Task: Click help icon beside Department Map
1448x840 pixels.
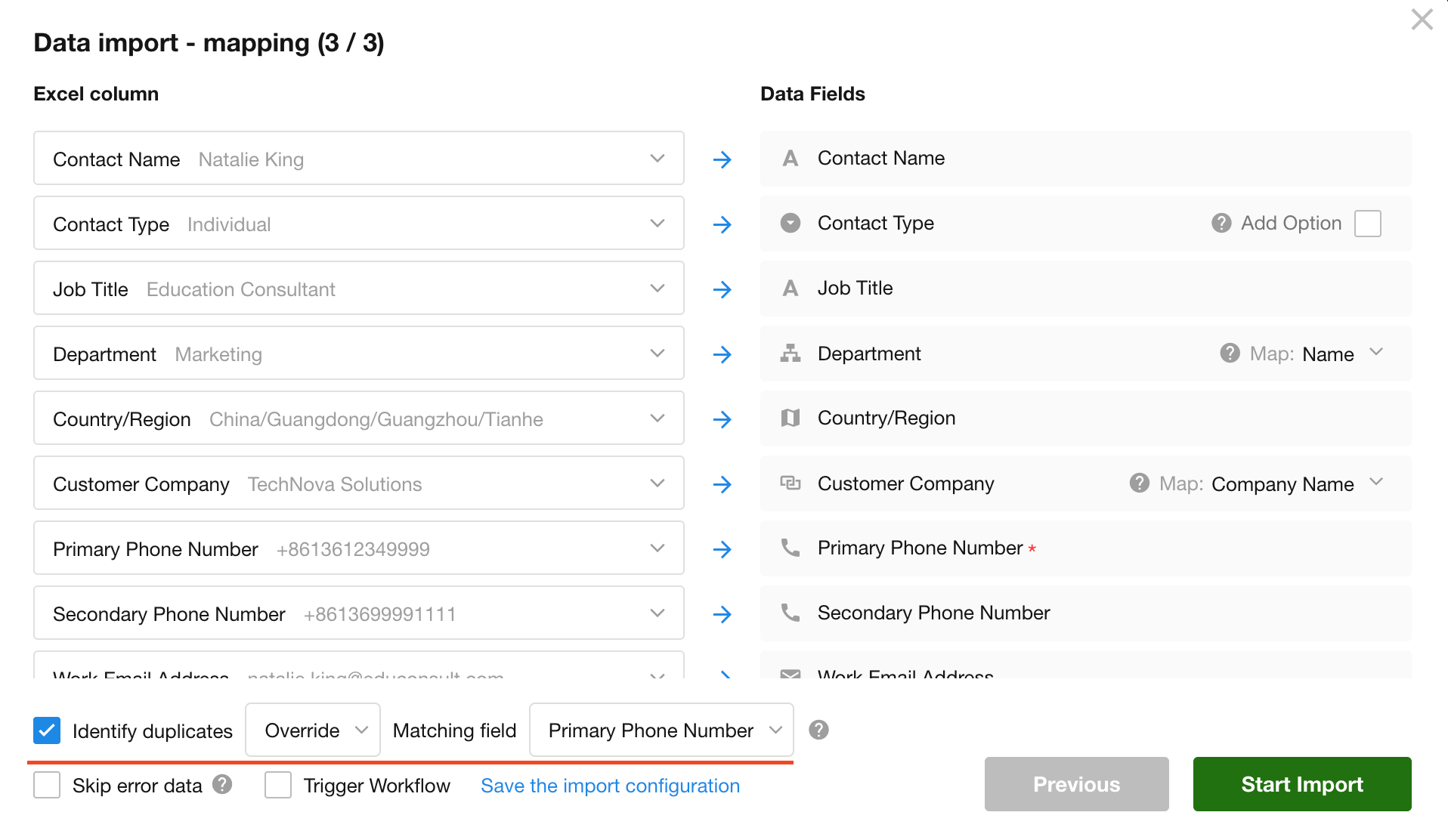Action: click(1230, 353)
